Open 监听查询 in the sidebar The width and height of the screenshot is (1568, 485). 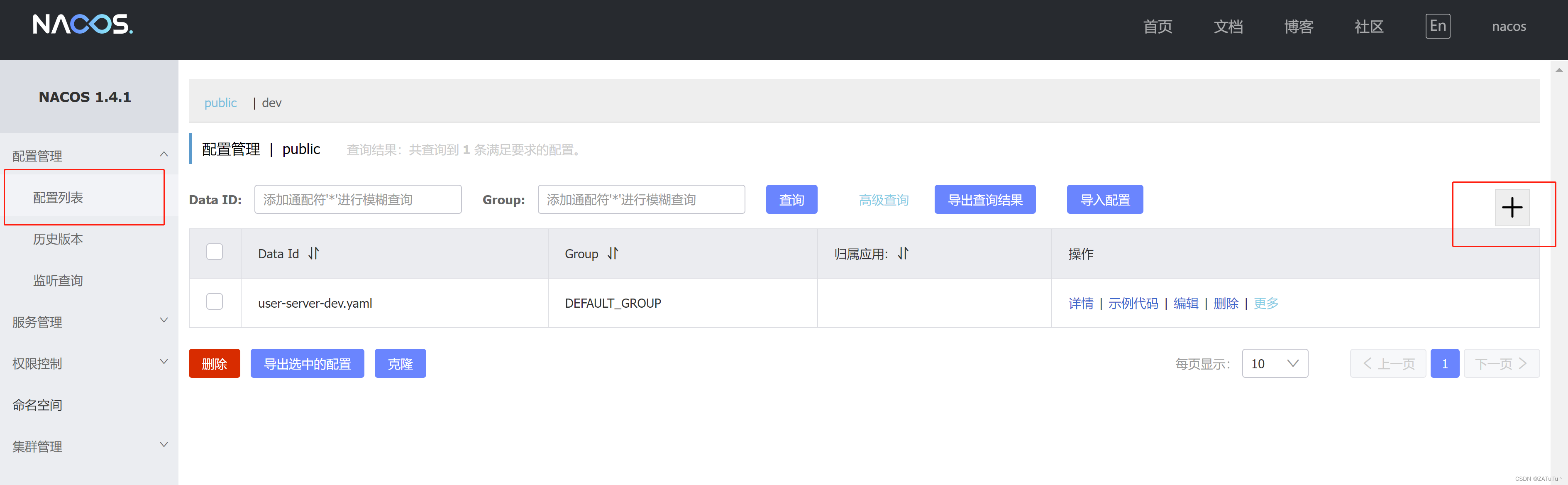coord(58,280)
